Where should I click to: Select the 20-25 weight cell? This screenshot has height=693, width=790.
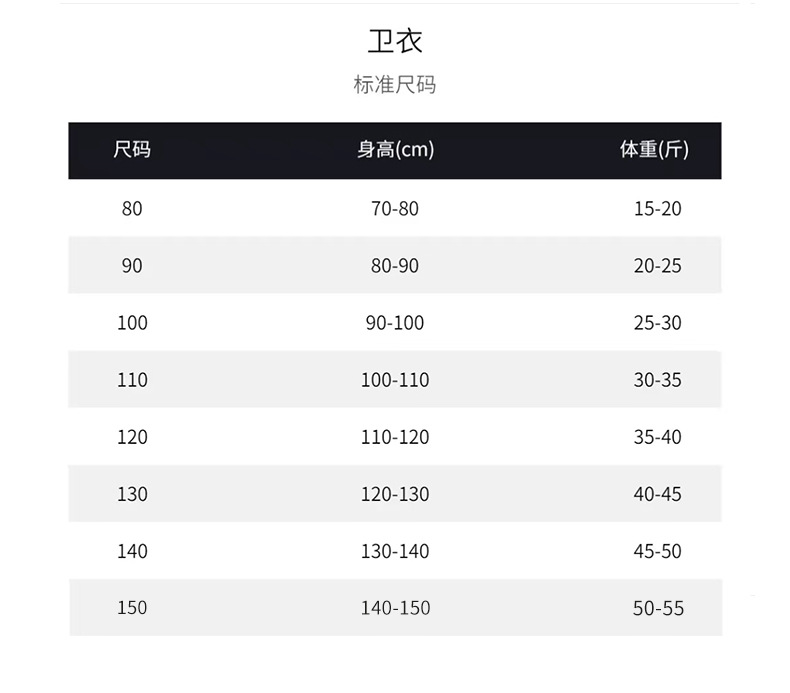pyautogui.click(x=657, y=265)
